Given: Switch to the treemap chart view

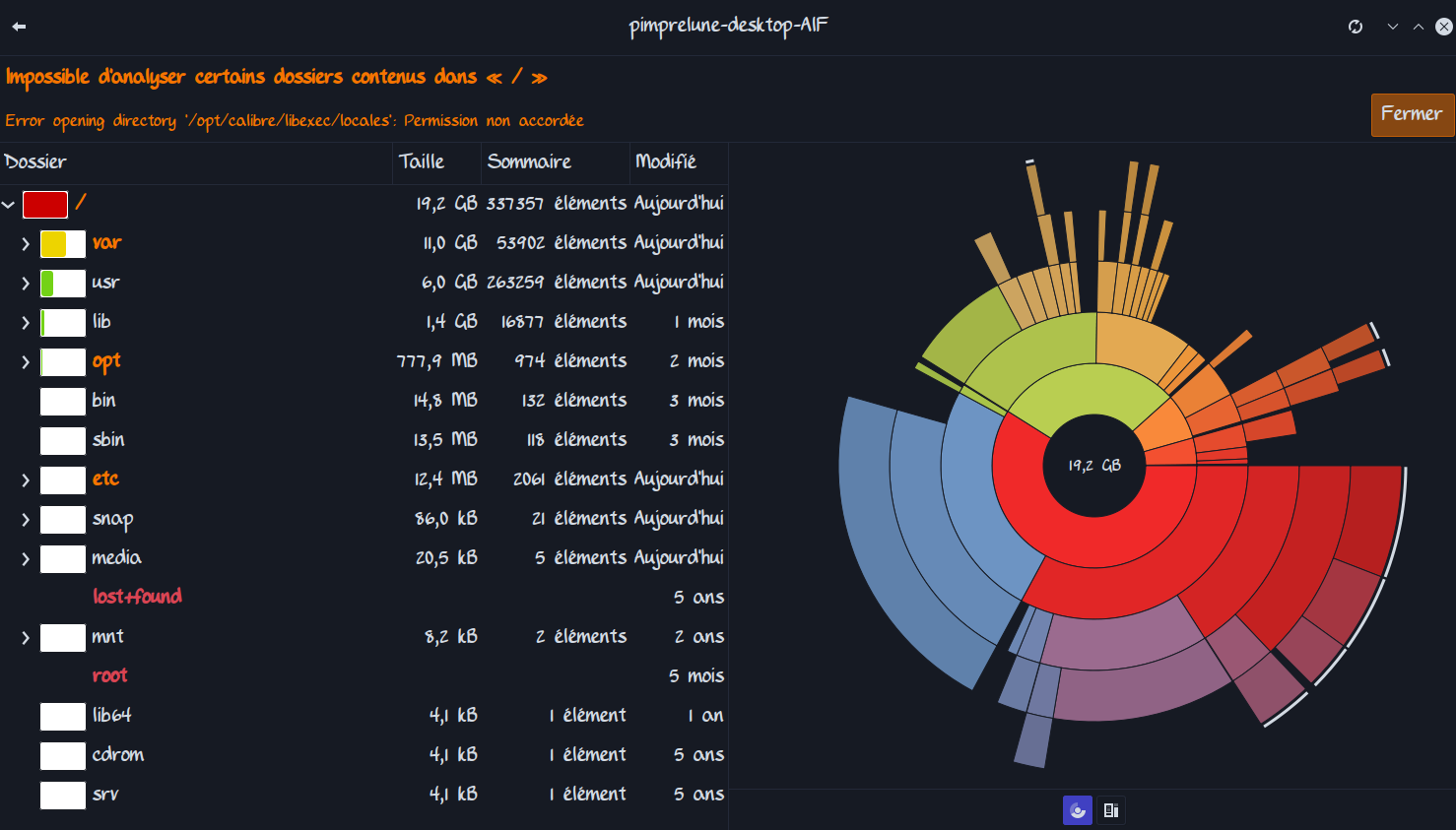Looking at the screenshot, I should [1111, 810].
